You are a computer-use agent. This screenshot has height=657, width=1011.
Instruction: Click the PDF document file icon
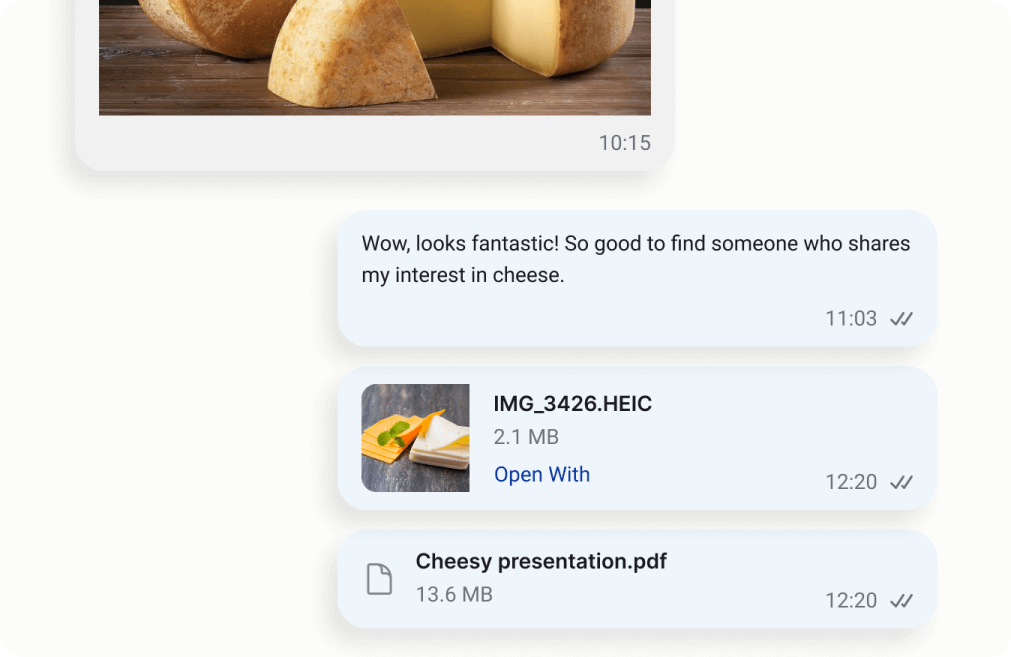point(379,579)
